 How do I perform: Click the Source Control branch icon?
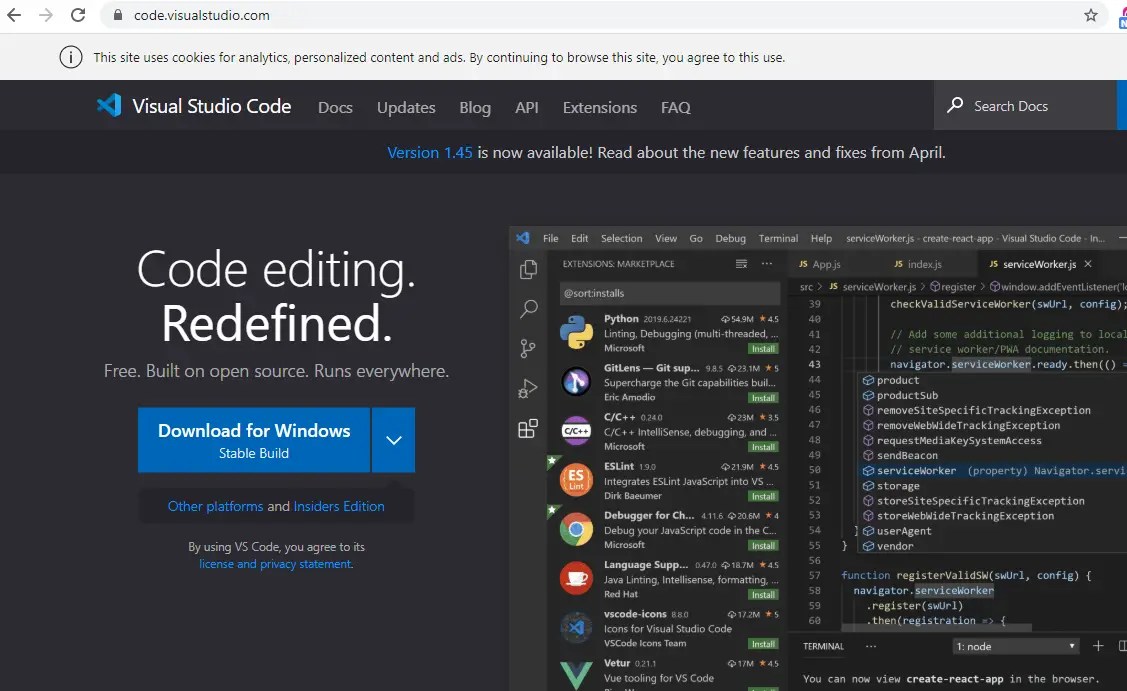(528, 349)
